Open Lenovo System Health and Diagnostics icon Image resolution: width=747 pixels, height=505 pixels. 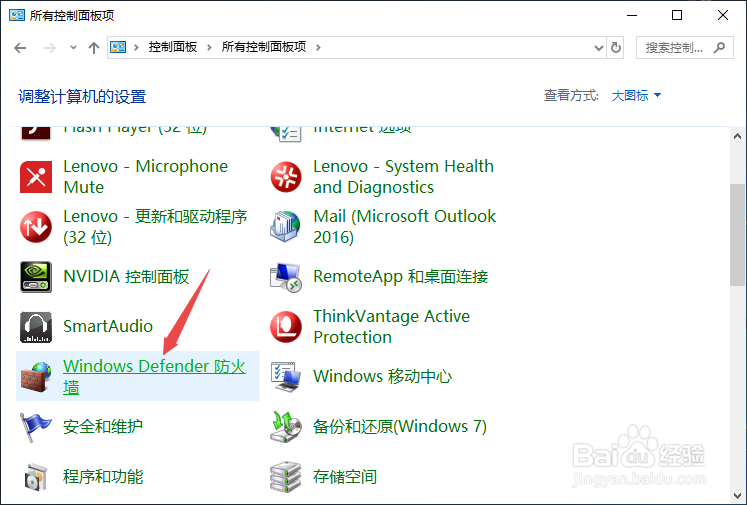click(x=286, y=177)
